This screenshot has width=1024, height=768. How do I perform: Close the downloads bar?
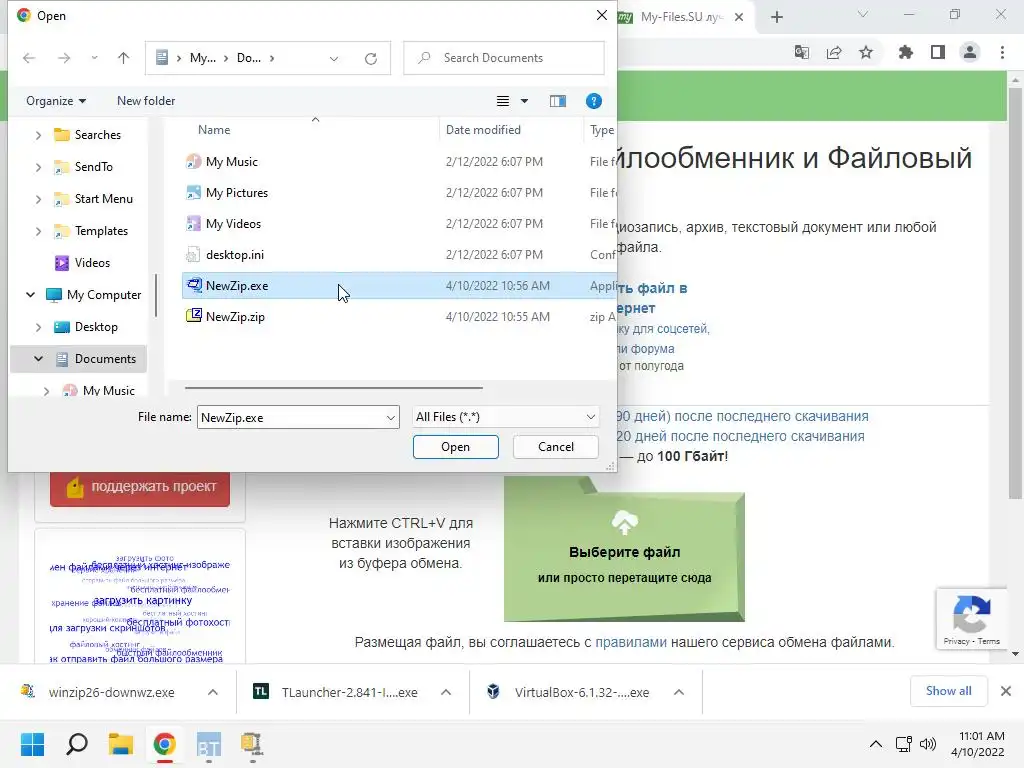[x=1006, y=691]
